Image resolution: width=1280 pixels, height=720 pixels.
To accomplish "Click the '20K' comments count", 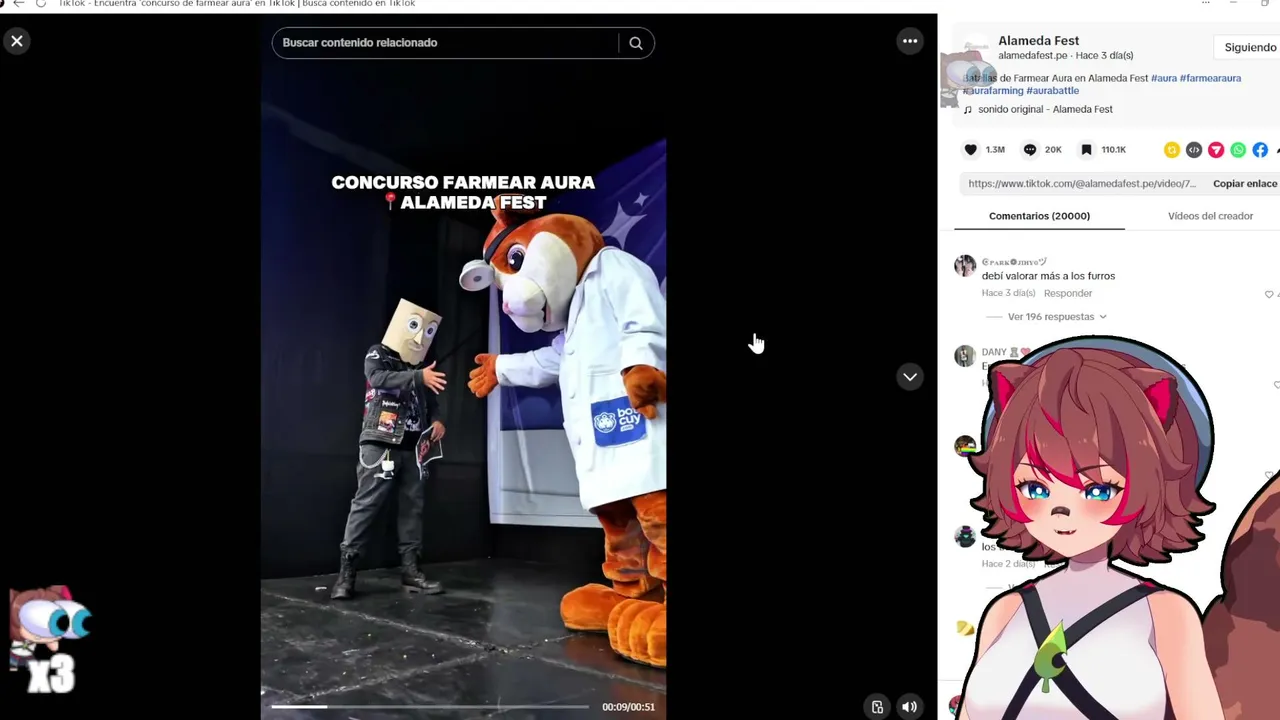I will coord(1053,150).
